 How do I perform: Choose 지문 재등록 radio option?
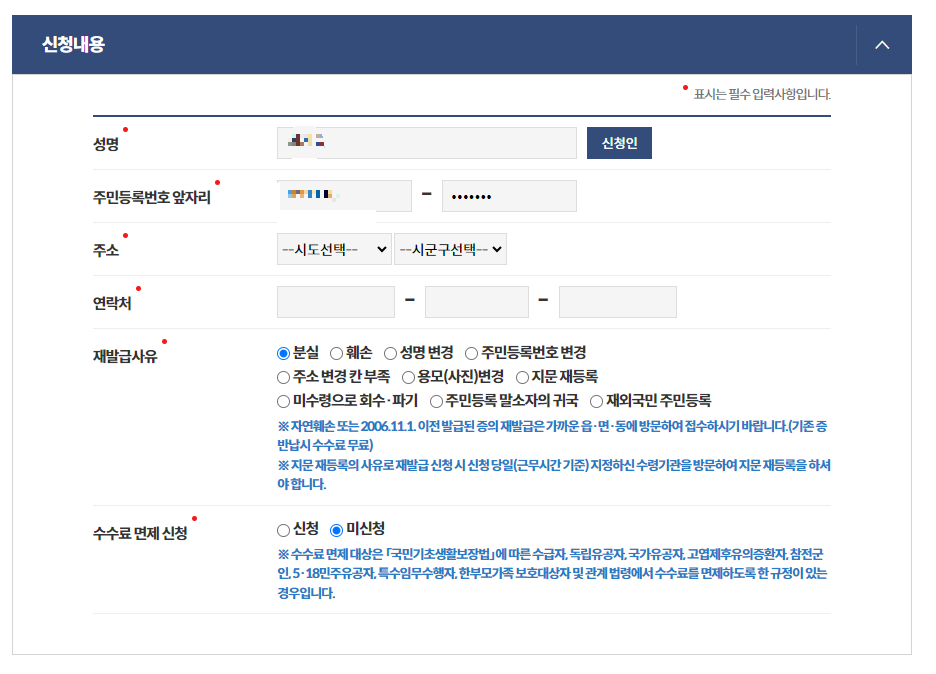click(522, 377)
